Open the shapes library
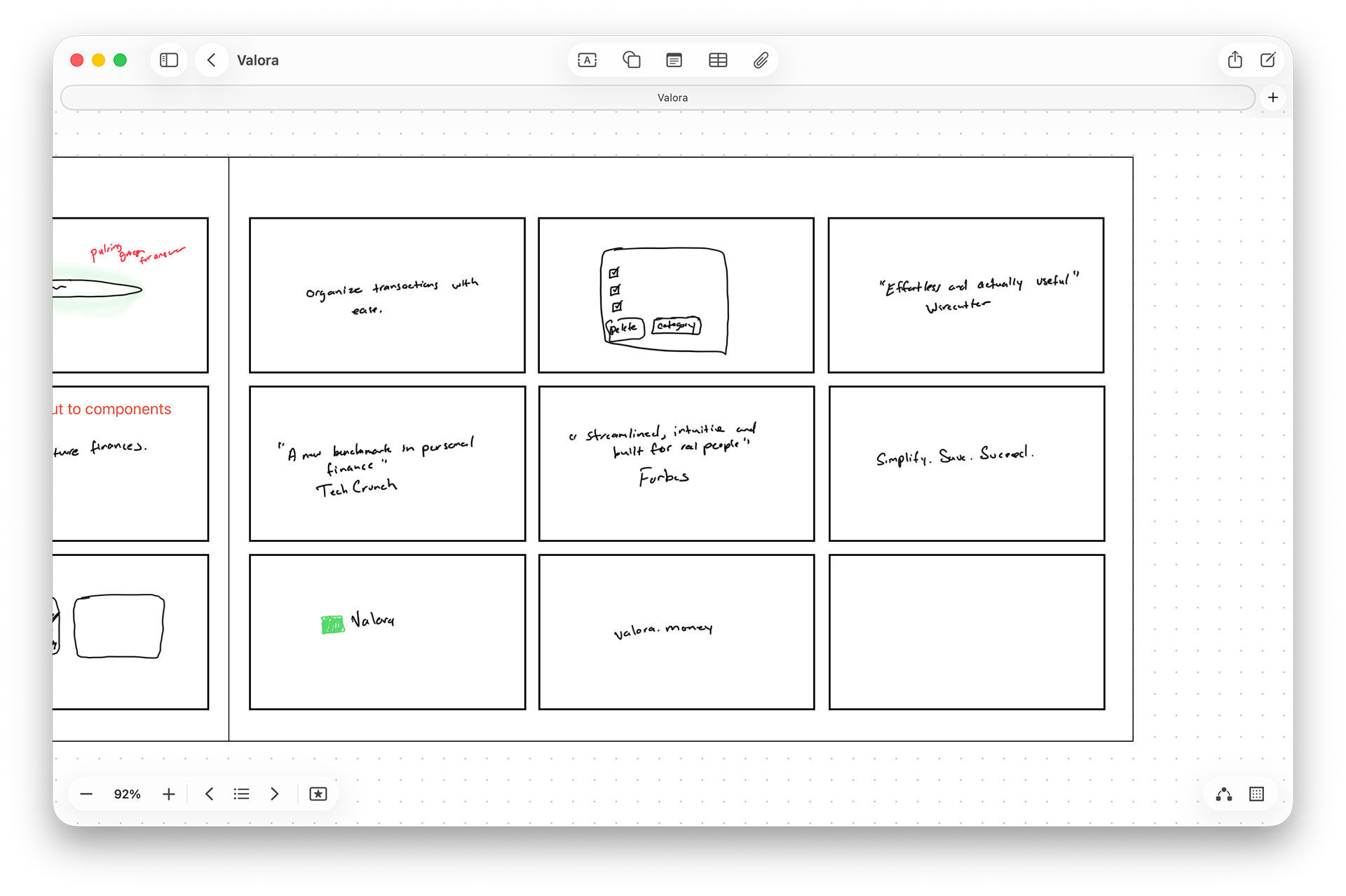Viewport: 1346px width, 896px height. coord(631,60)
